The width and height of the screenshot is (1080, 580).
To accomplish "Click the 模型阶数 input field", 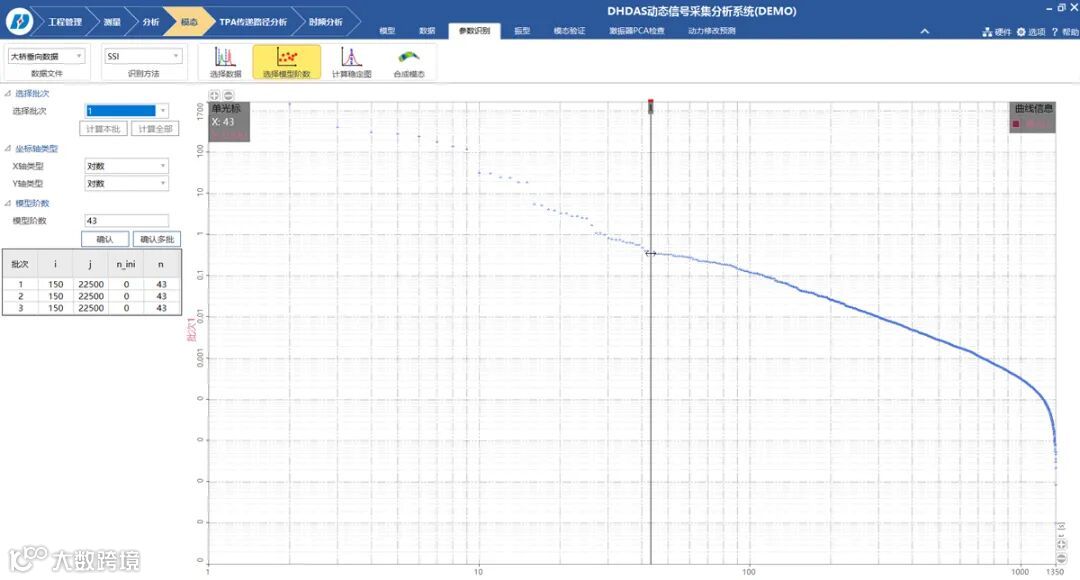I will click(x=127, y=220).
